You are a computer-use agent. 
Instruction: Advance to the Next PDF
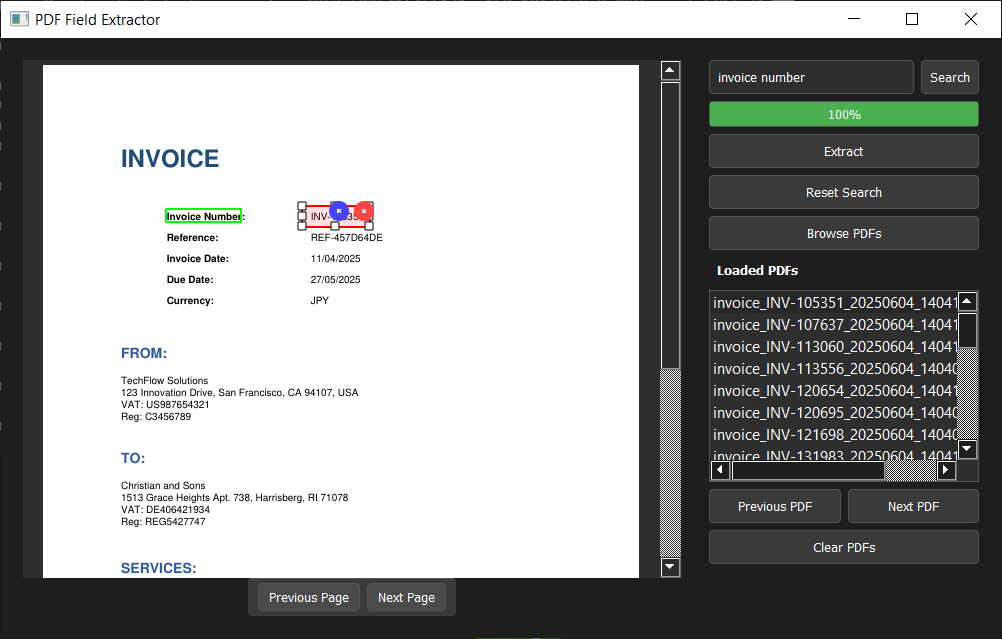pos(912,506)
